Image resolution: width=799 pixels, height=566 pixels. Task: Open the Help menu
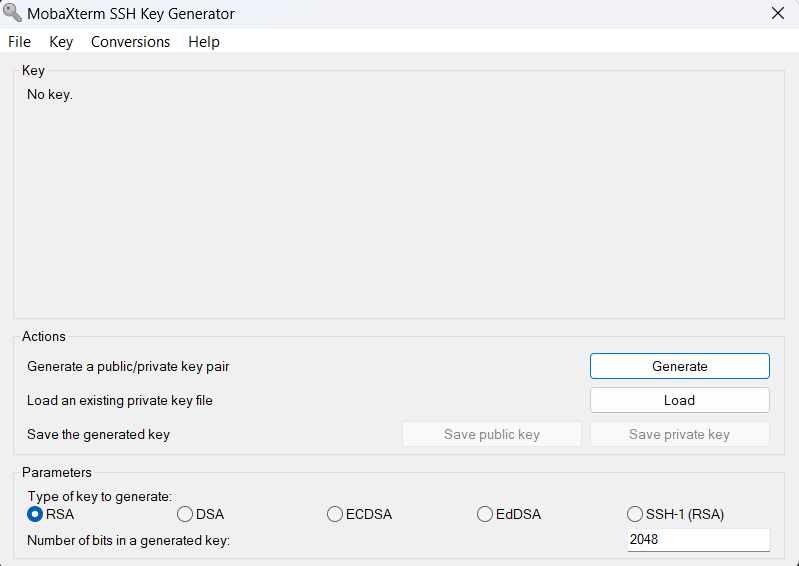tap(204, 42)
